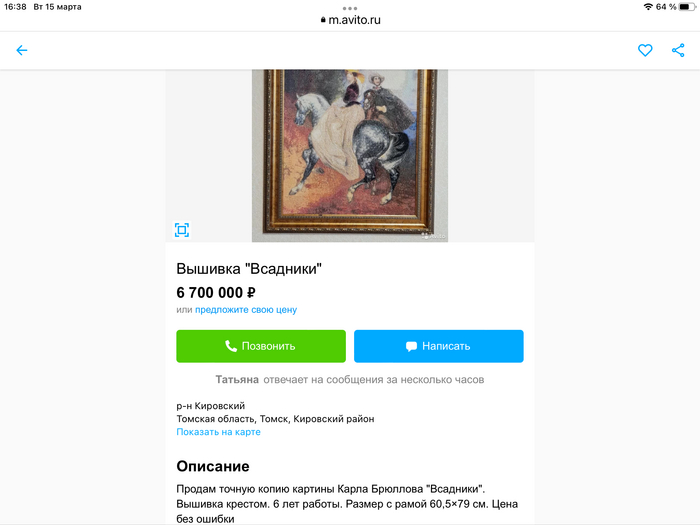The height and width of the screenshot is (525, 700).
Task: Tap the back arrow icon
Action: (21, 50)
